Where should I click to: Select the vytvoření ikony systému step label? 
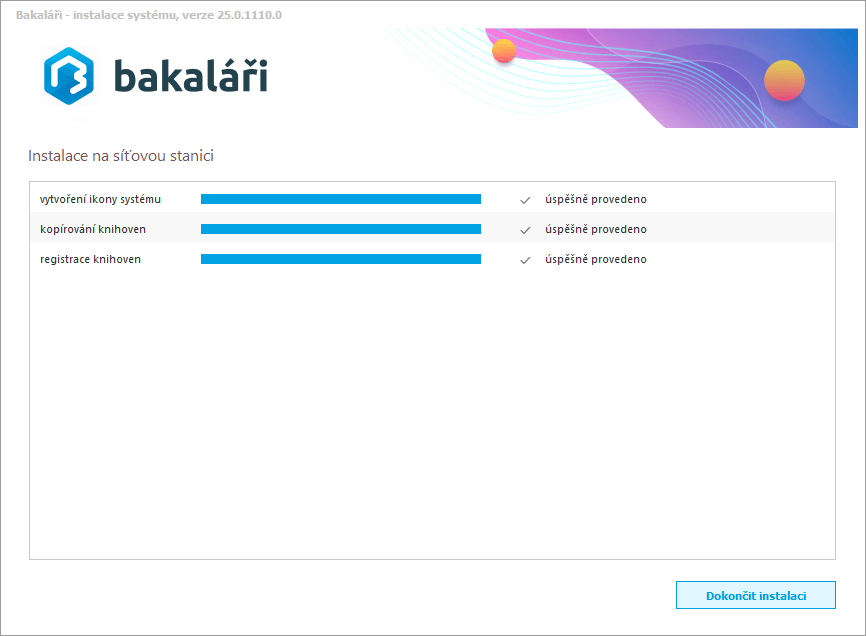100,199
